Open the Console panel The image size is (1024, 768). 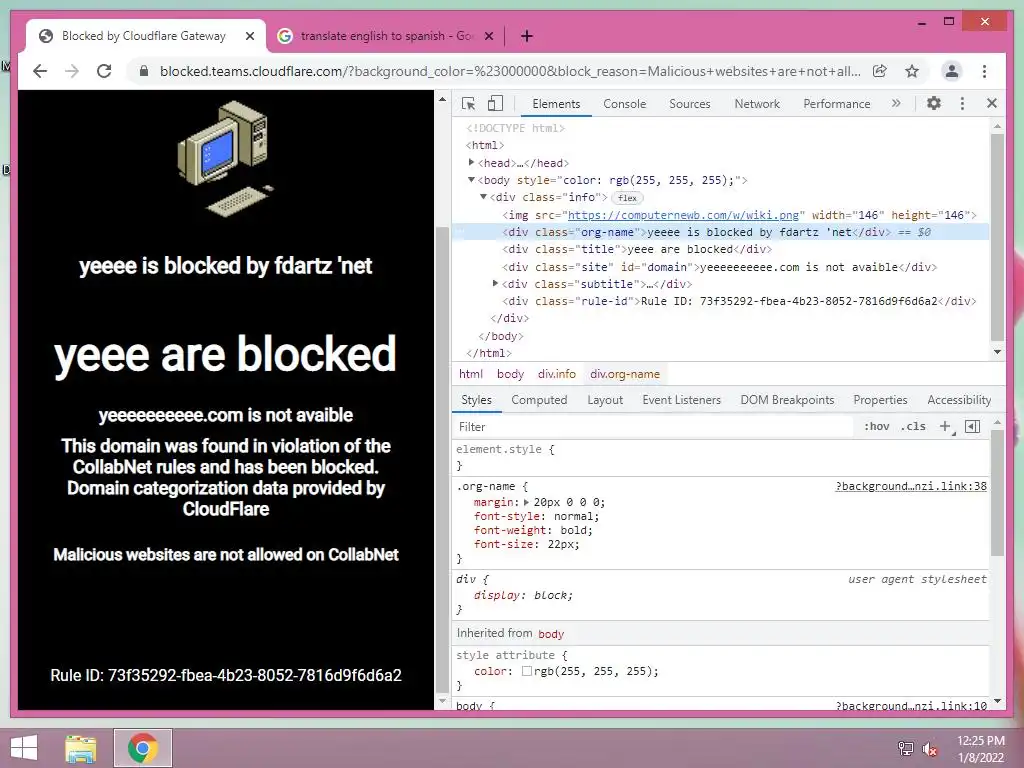(x=624, y=104)
